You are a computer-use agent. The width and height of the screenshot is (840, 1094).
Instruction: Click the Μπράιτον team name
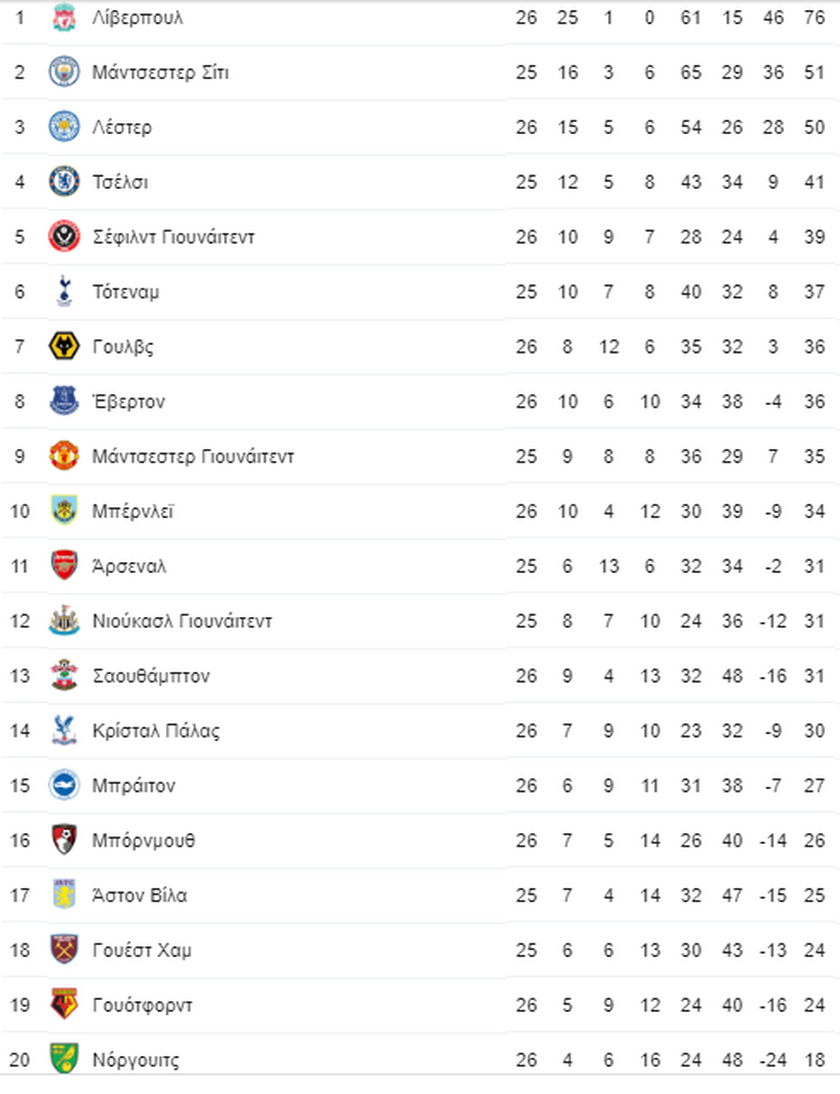pyautogui.click(x=134, y=786)
